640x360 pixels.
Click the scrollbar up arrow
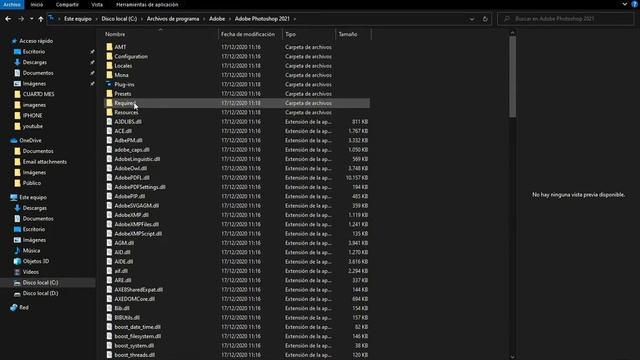tap(513, 33)
